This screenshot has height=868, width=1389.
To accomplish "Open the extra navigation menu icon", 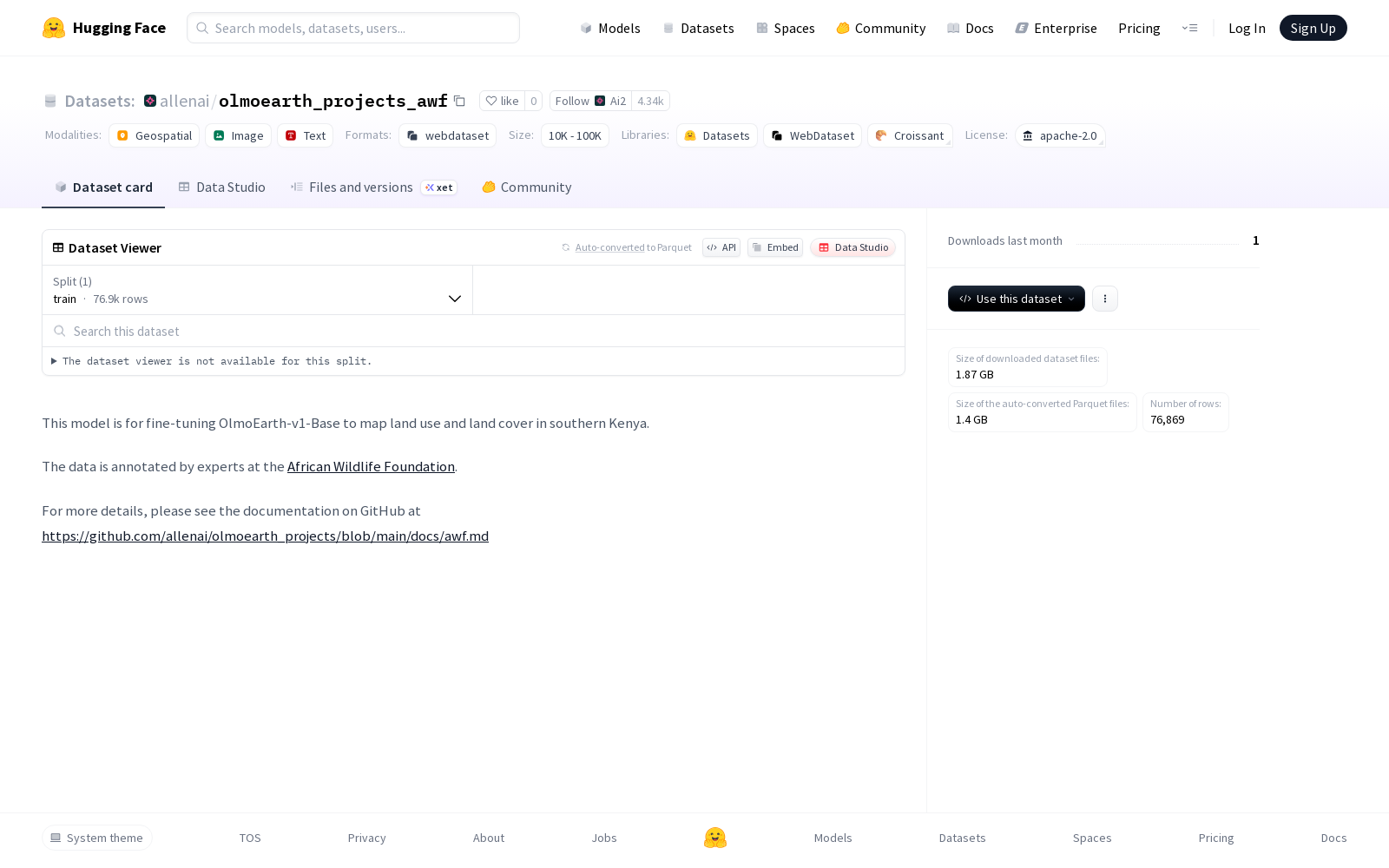I will pyautogui.click(x=1189, y=28).
